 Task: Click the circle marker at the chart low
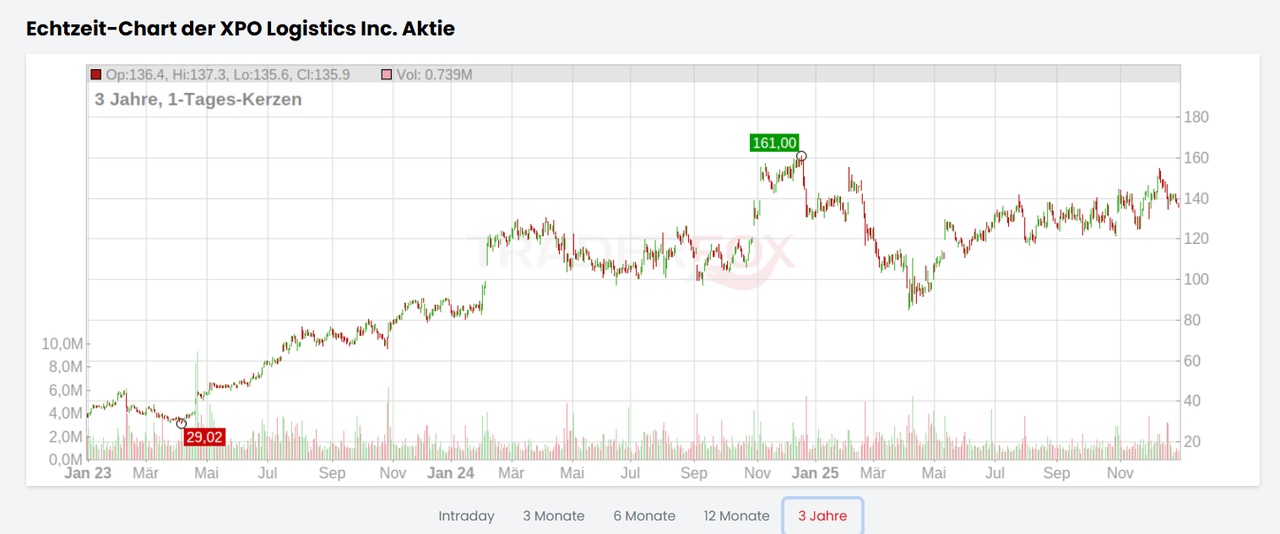[x=181, y=424]
